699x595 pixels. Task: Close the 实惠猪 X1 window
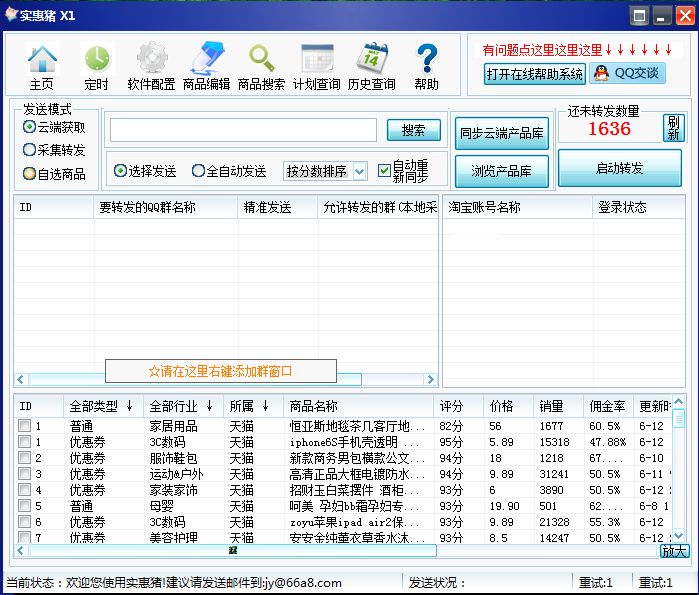[685, 16]
